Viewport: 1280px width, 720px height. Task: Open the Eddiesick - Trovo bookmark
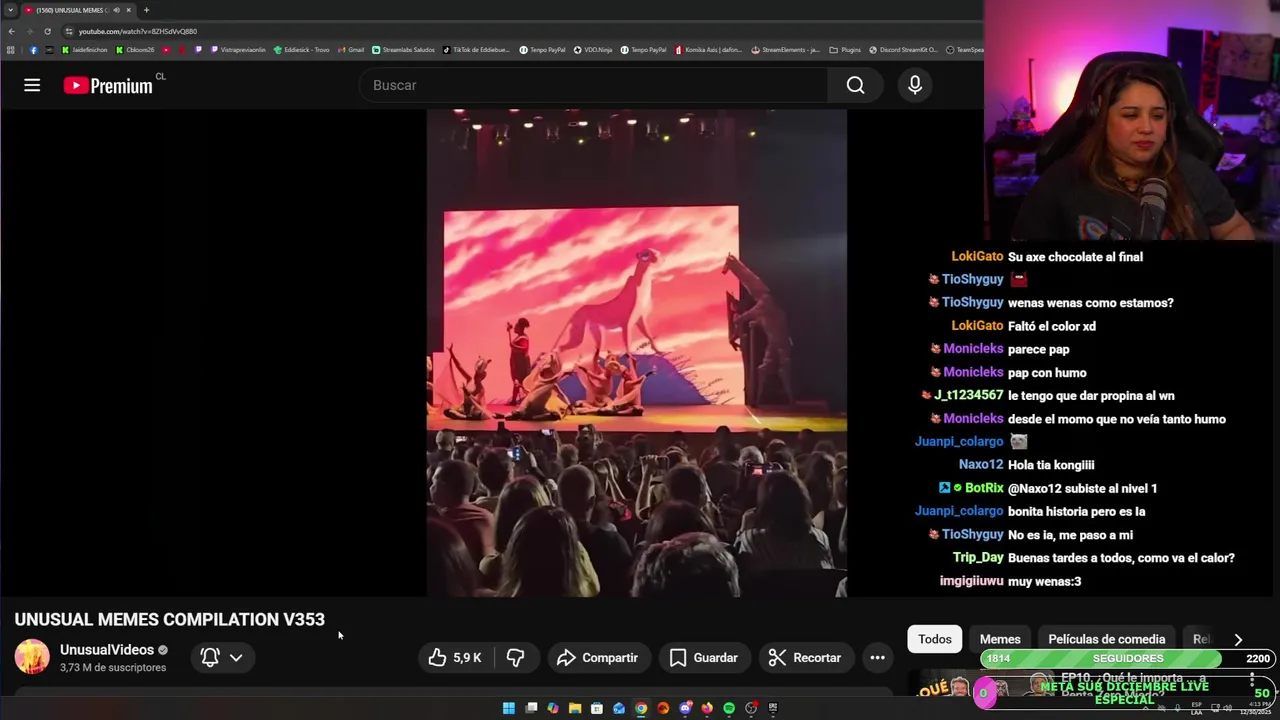301,50
